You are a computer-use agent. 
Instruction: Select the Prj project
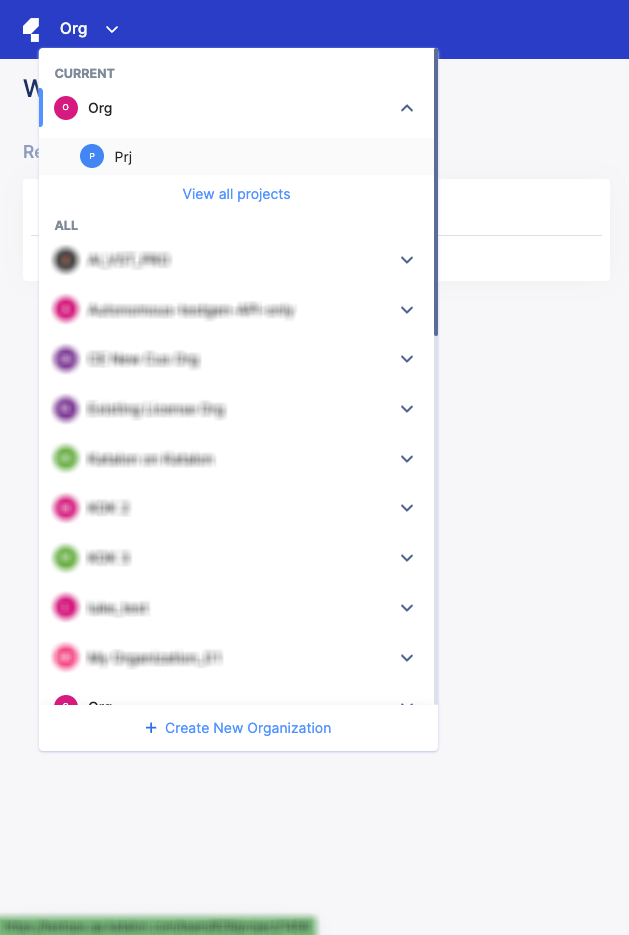coord(123,157)
